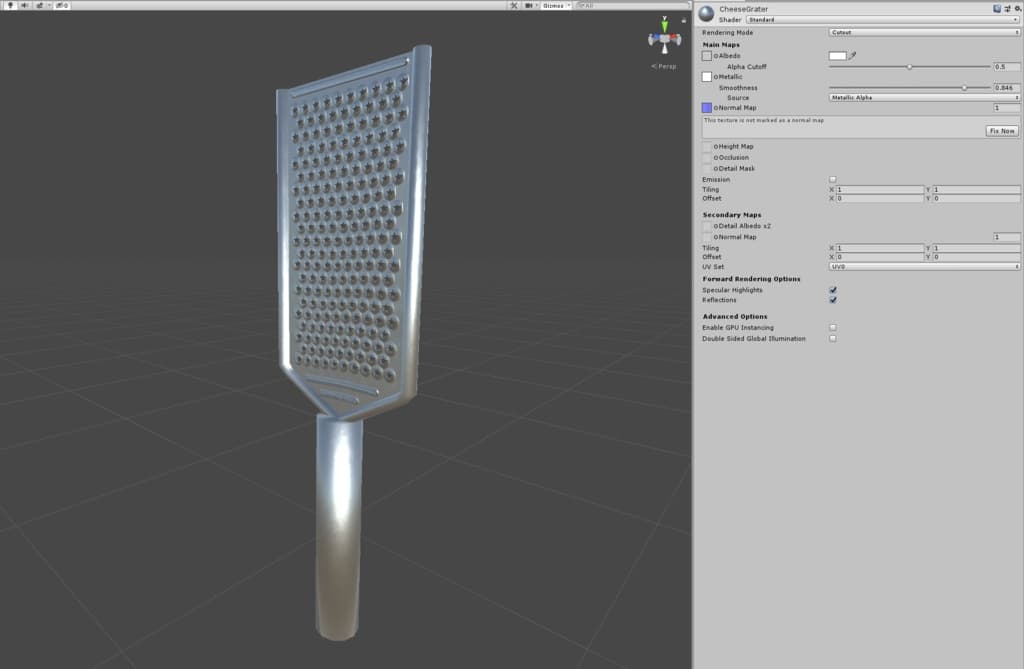Open the material presets slider icon

click(x=1006, y=9)
